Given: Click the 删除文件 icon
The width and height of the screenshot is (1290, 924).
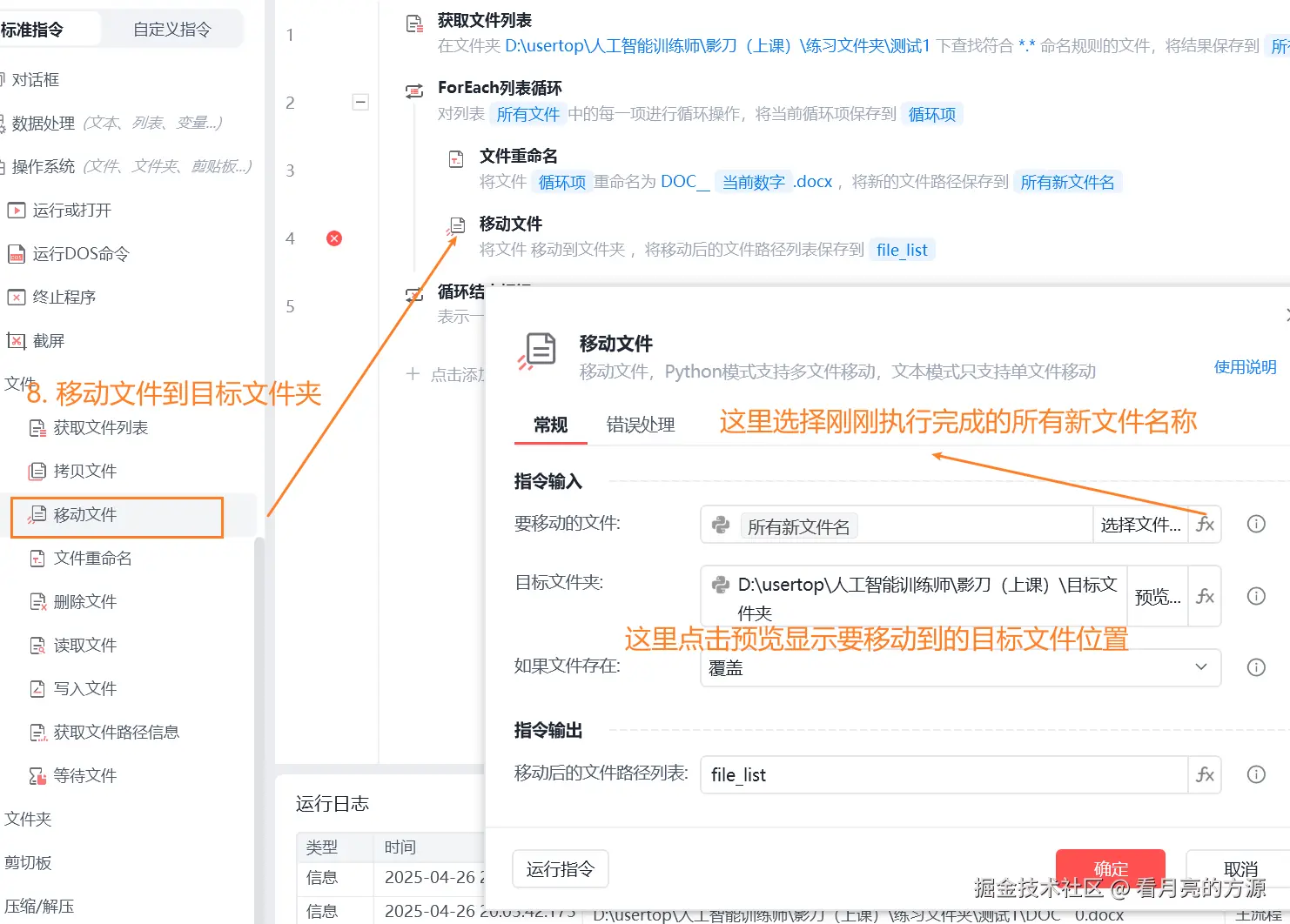Looking at the screenshot, I should pos(37,601).
